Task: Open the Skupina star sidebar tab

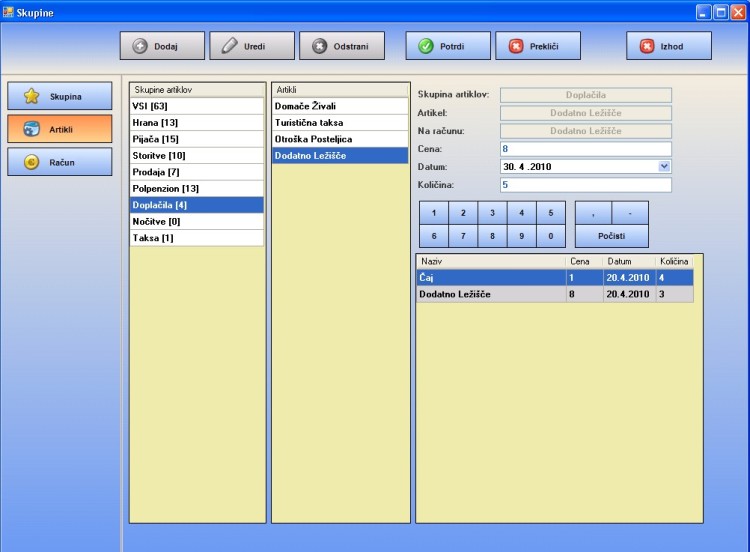Action: point(59,97)
